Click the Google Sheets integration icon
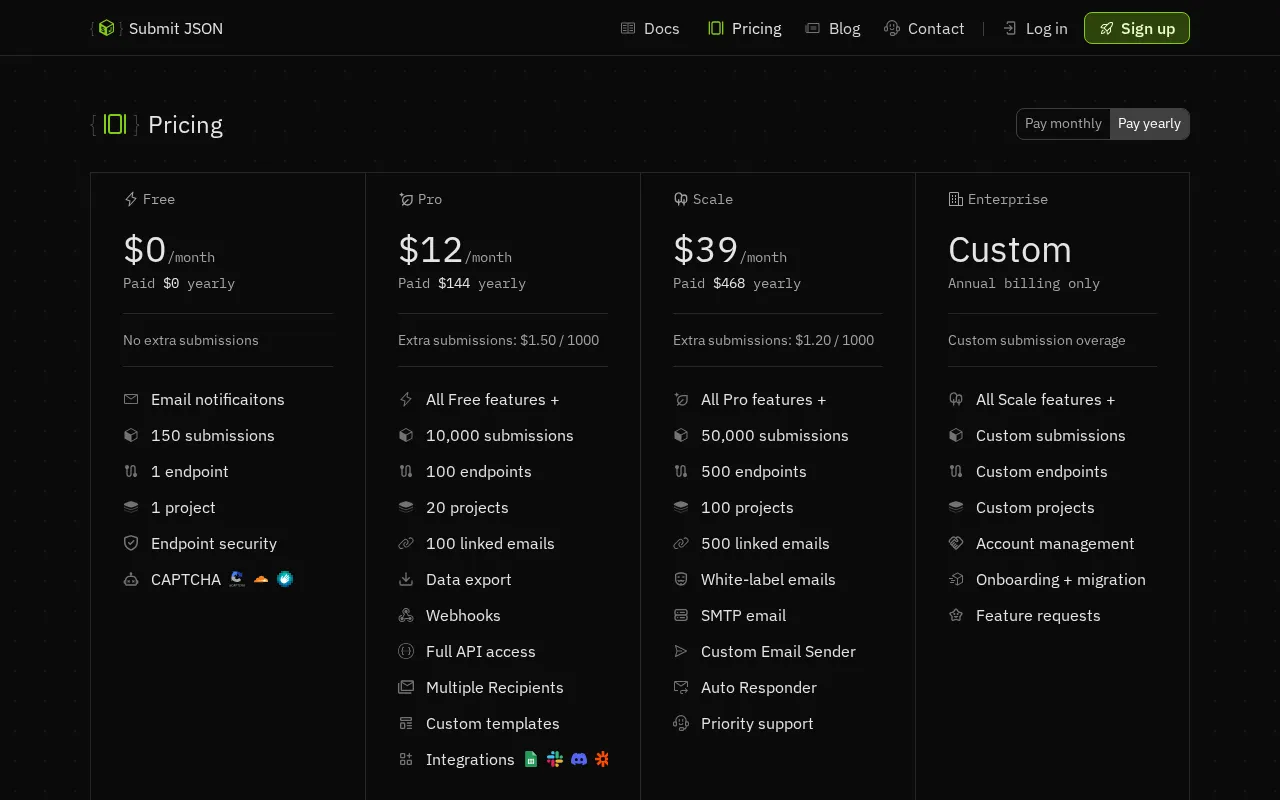The width and height of the screenshot is (1280, 800). click(x=531, y=759)
